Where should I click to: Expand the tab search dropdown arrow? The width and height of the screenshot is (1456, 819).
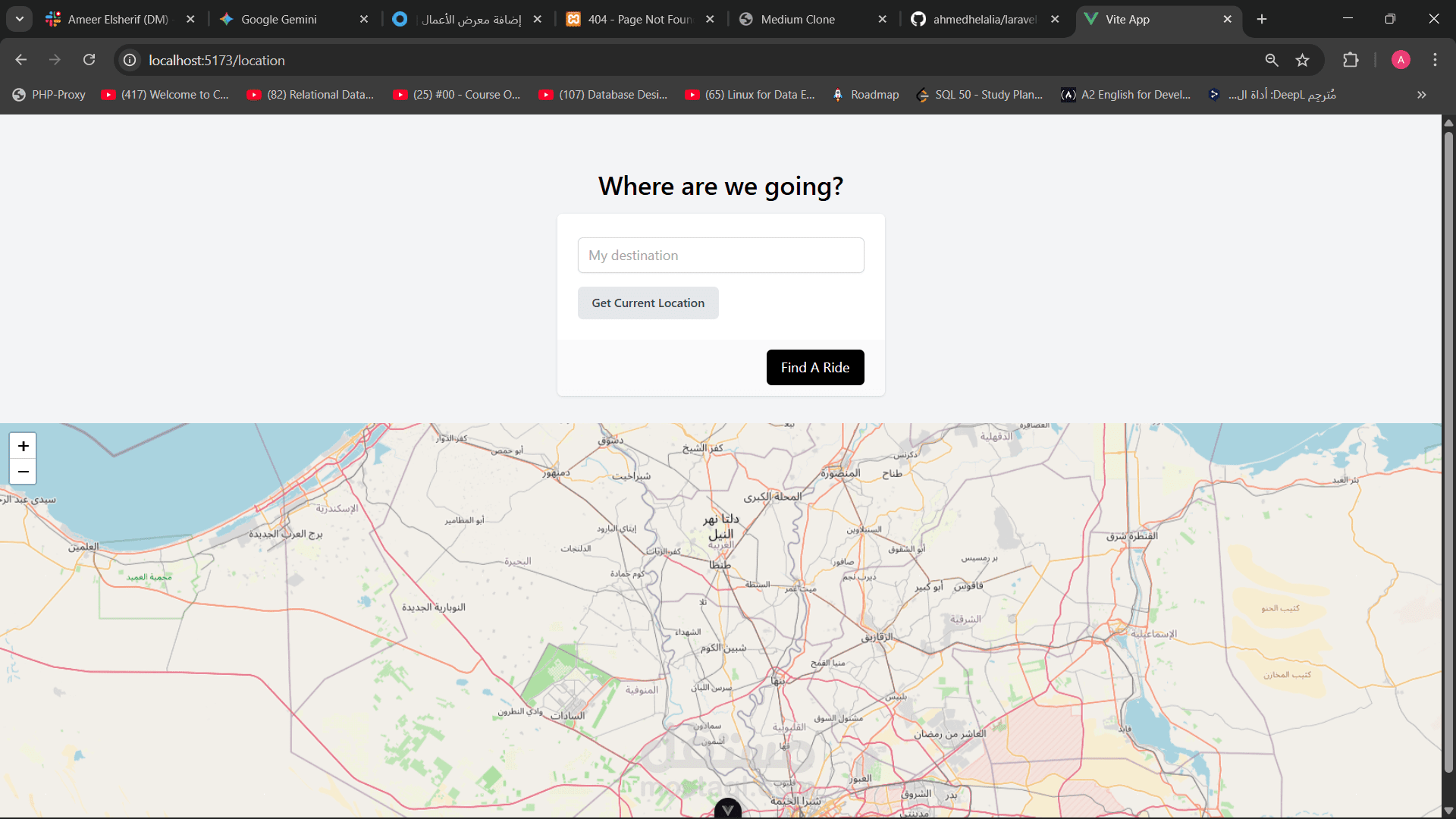[x=20, y=19]
